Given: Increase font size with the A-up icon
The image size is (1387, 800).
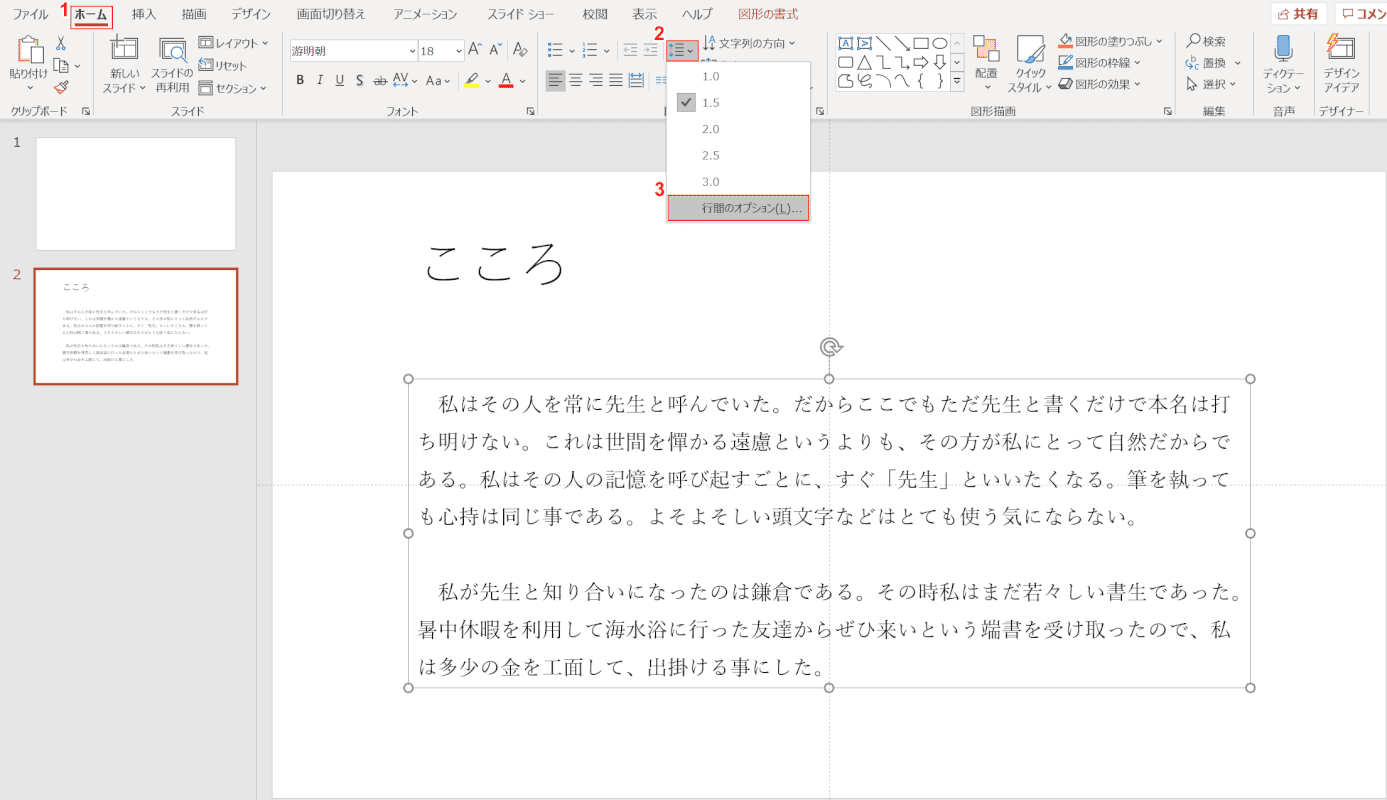Looking at the screenshot, I should pyautogui.click(x=475, y=49).
